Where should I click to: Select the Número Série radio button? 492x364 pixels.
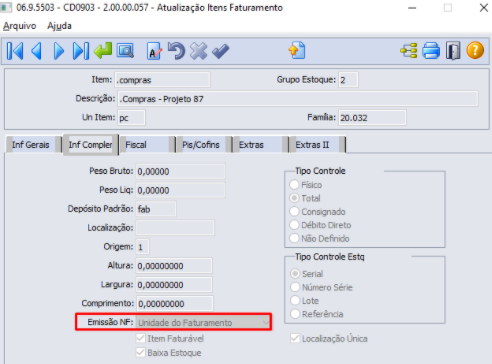click(295, 287)
